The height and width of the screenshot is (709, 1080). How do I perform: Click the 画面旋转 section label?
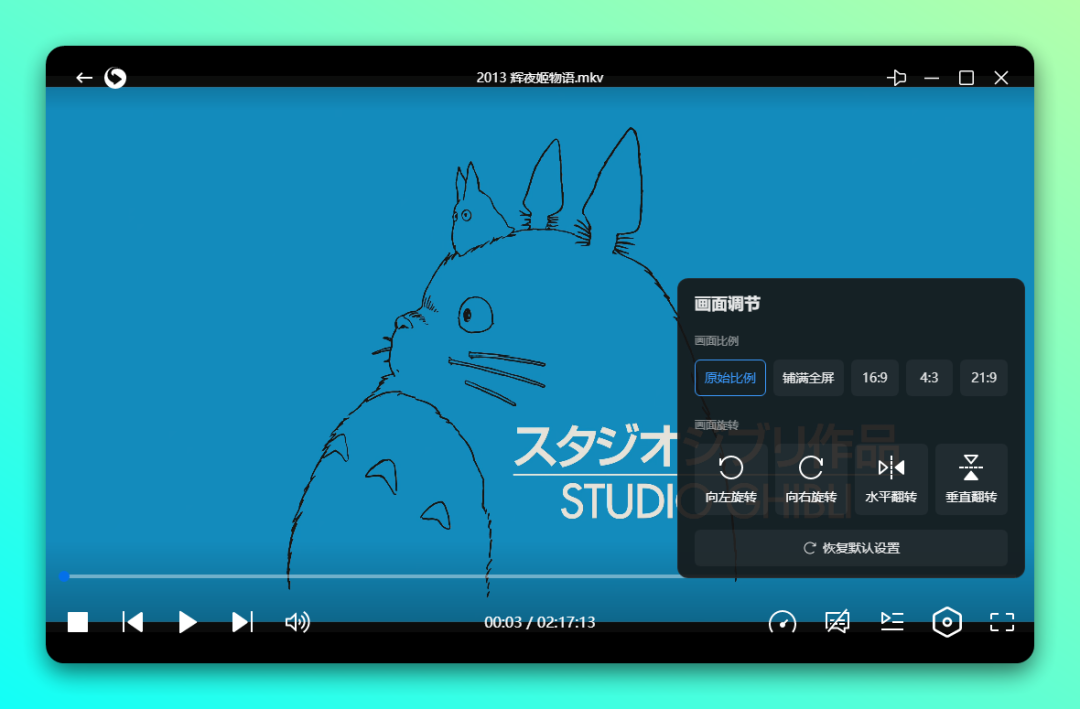(x=716, y=425)
